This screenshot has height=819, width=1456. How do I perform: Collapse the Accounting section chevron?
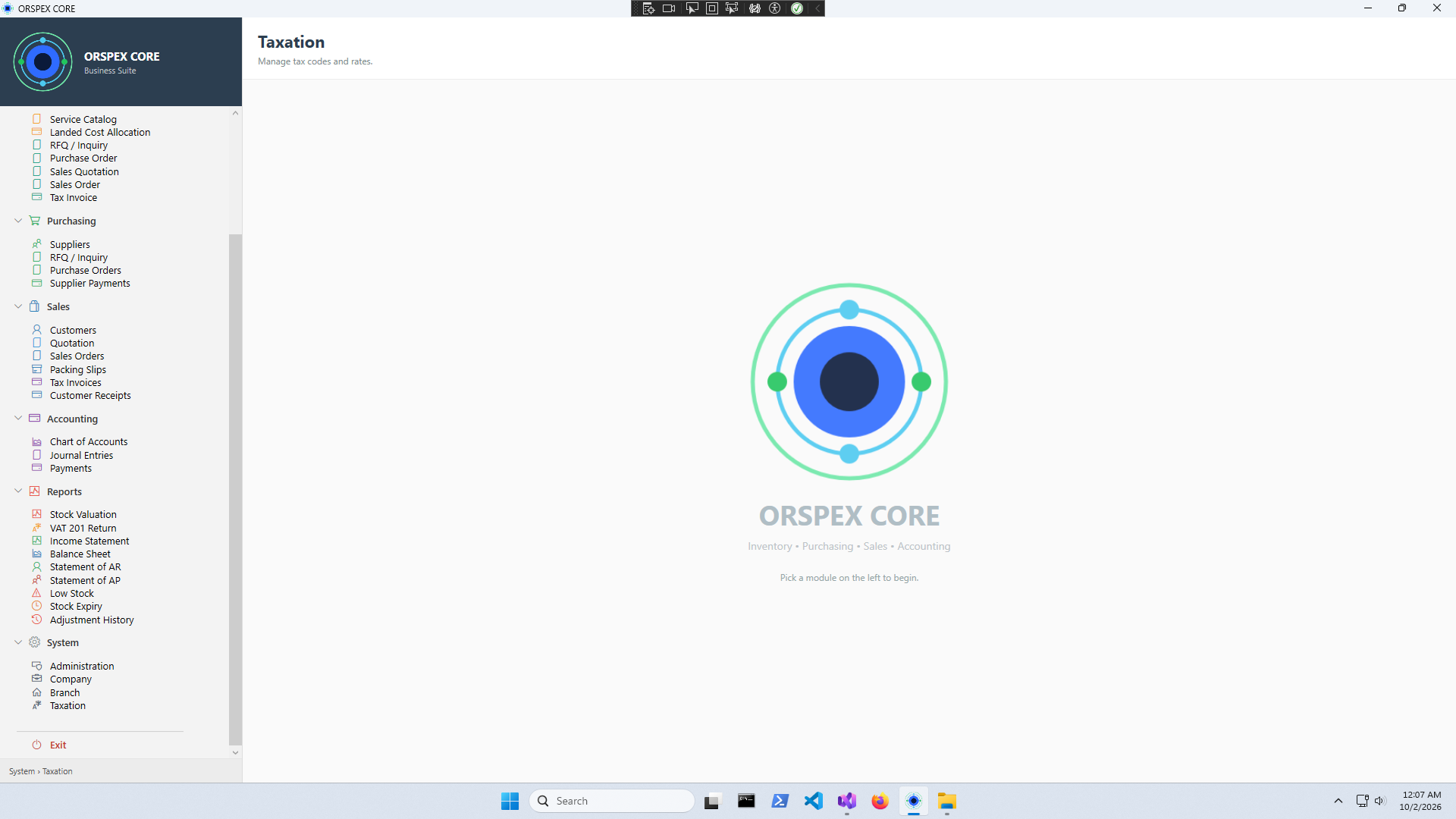coord(18,419)
